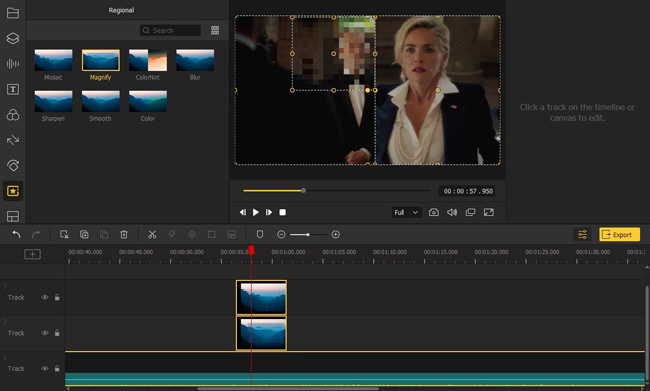Click the preview progress slider handle
This screenshot has width=650, height=391.
[303, 190]
